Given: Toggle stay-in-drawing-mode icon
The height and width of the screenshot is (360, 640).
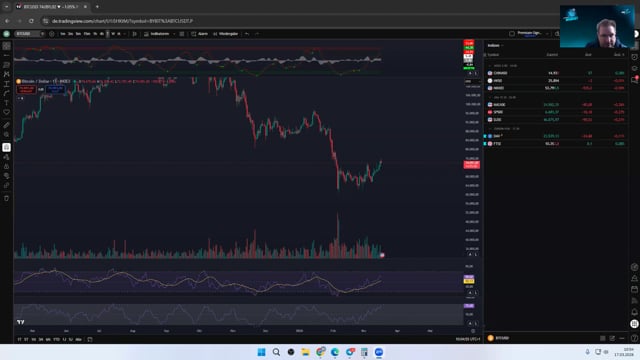Looking at the screenshot, I should pyautogui.click(x=7, y=157).
